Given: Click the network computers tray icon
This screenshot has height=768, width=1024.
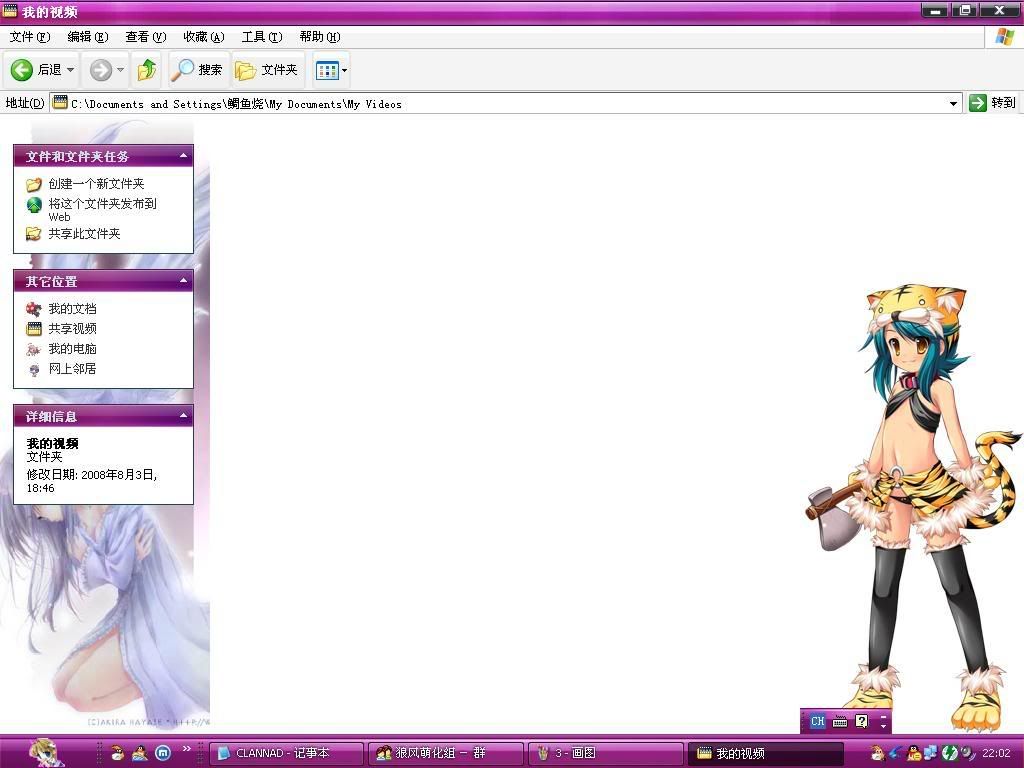Looking at the screenshot, I should (931, 753).
